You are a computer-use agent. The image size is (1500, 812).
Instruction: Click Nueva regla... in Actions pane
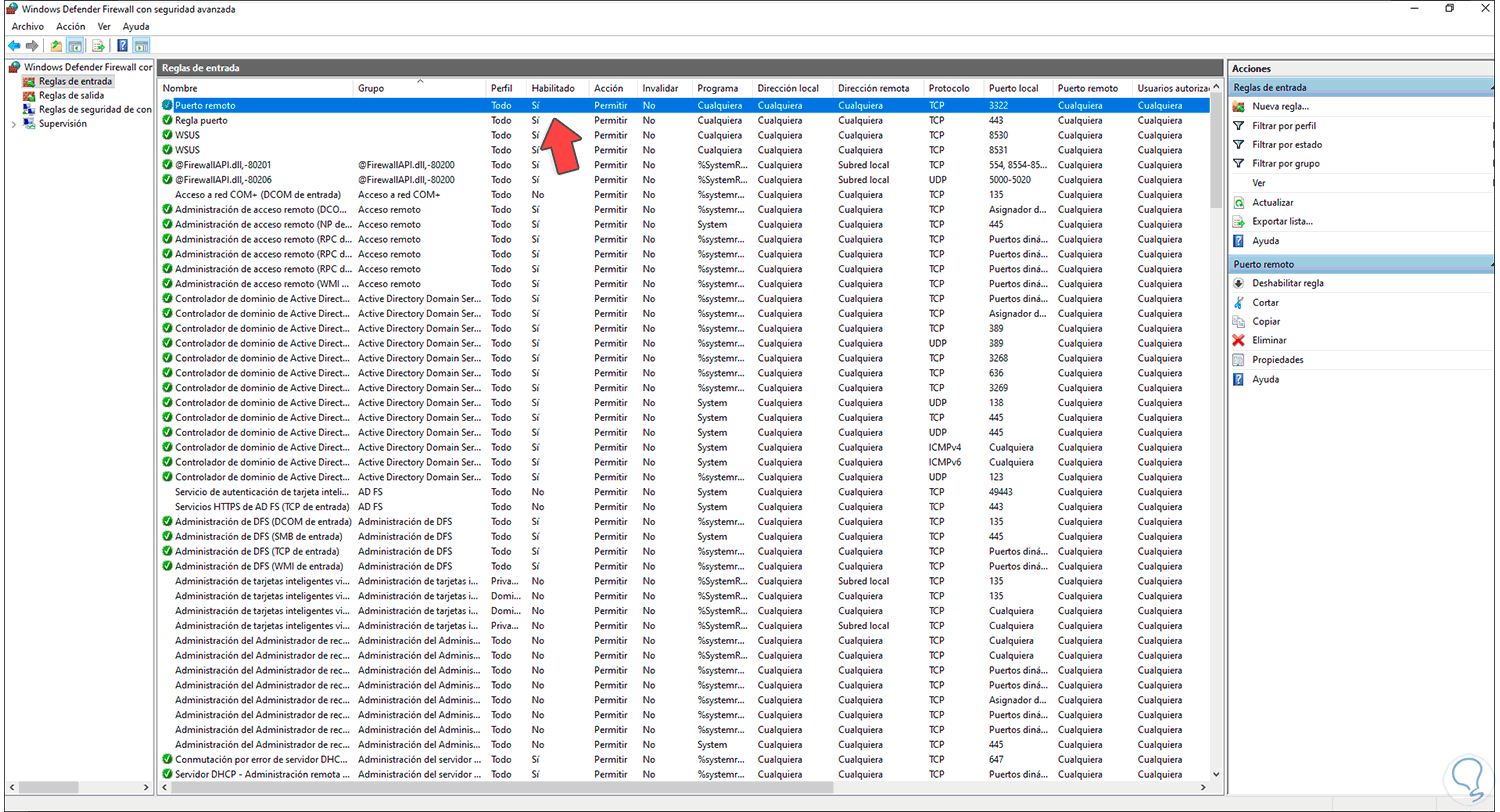[x=1280, y=106]
